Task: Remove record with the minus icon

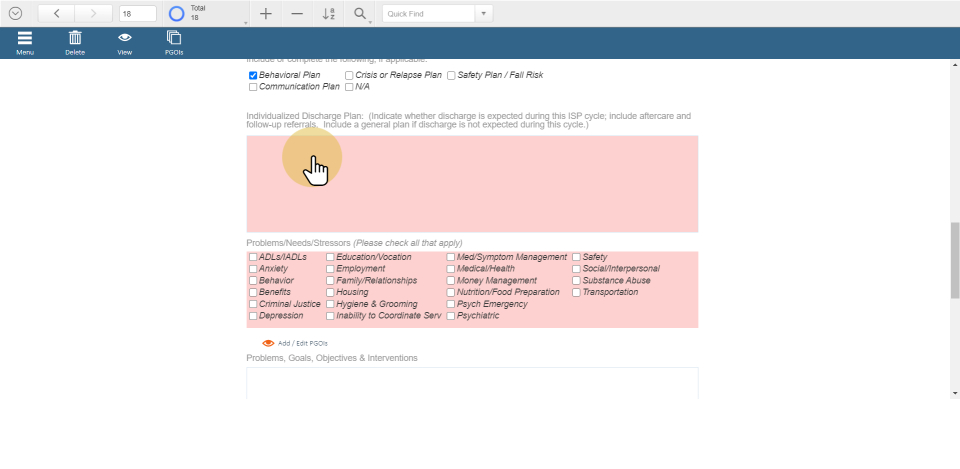Action: 297,14
